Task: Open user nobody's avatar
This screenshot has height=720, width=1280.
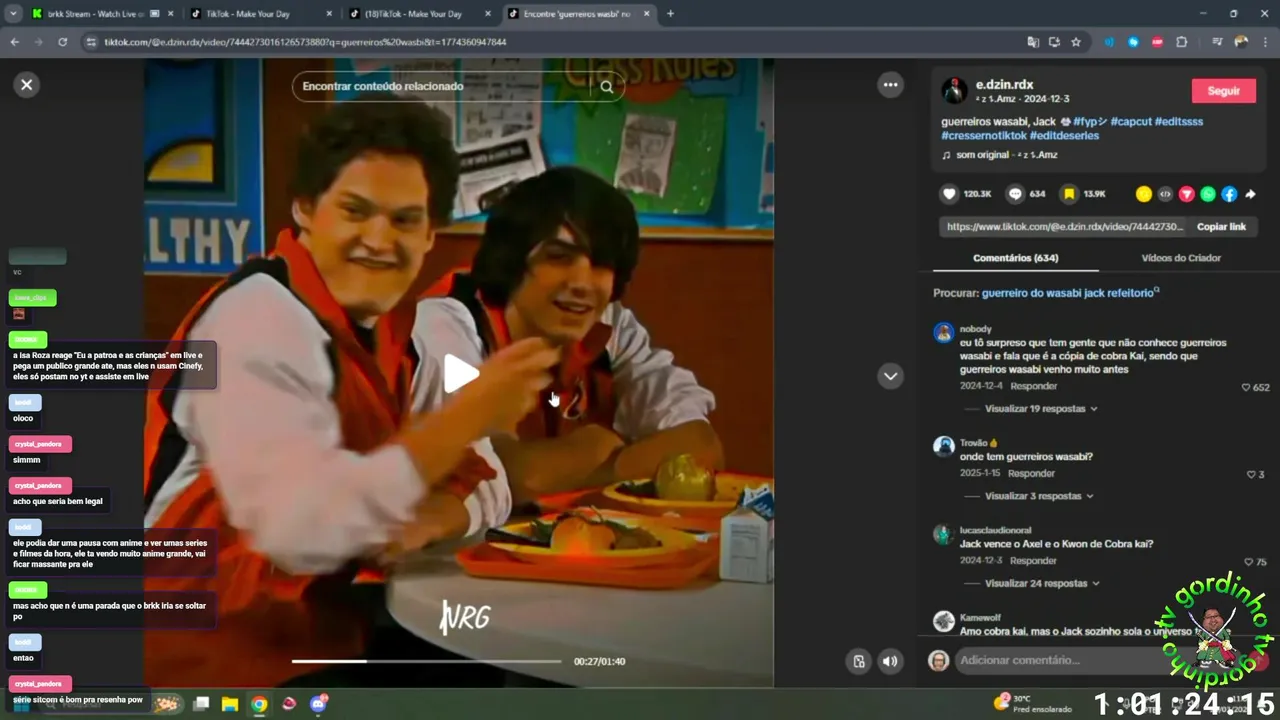Action: point(943,333)
